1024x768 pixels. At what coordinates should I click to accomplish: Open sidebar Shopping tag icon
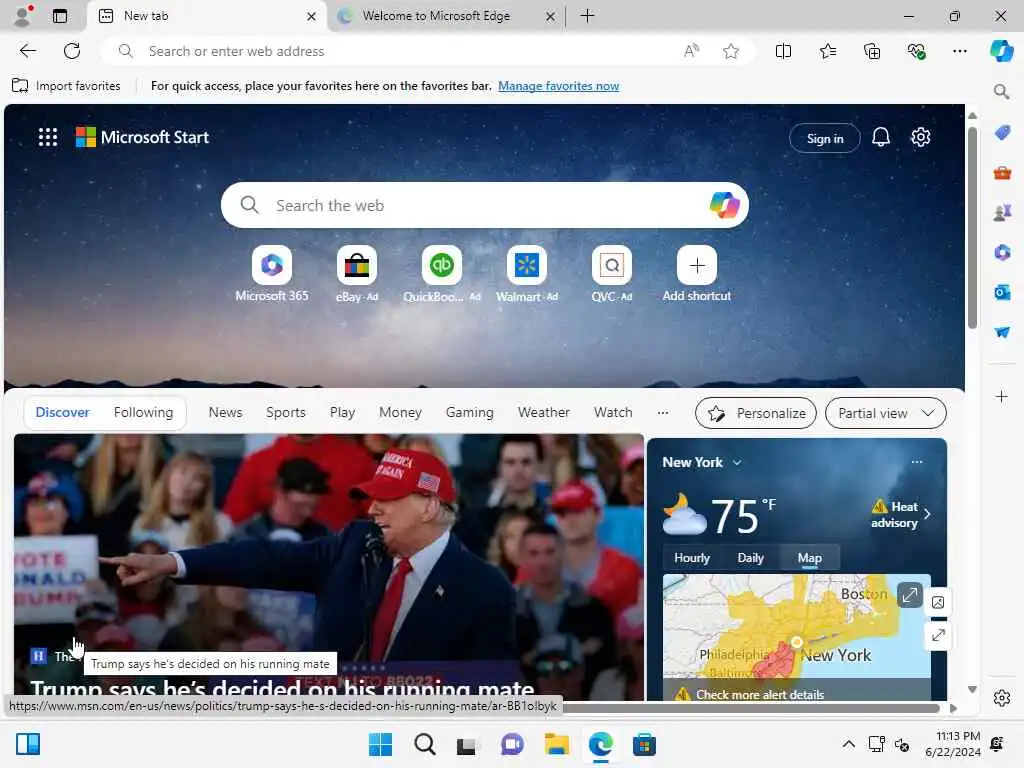click(x=1002, y=133)
